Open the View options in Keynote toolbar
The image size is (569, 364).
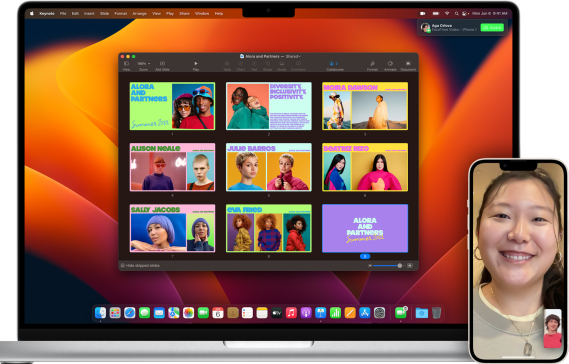126,65
